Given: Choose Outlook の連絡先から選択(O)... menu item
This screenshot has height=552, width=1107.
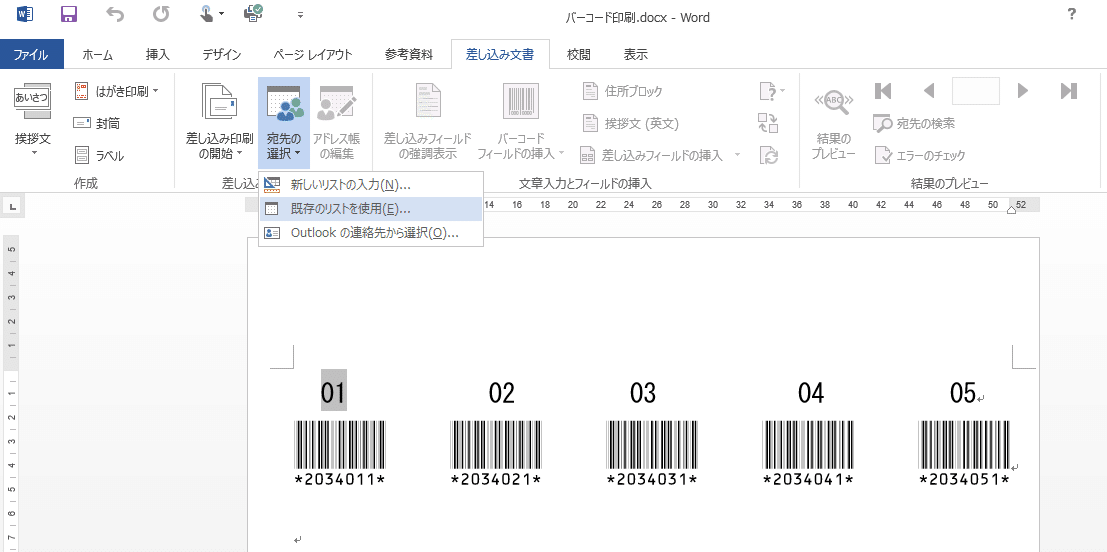Looking at the screenshot, I should 371,233.
